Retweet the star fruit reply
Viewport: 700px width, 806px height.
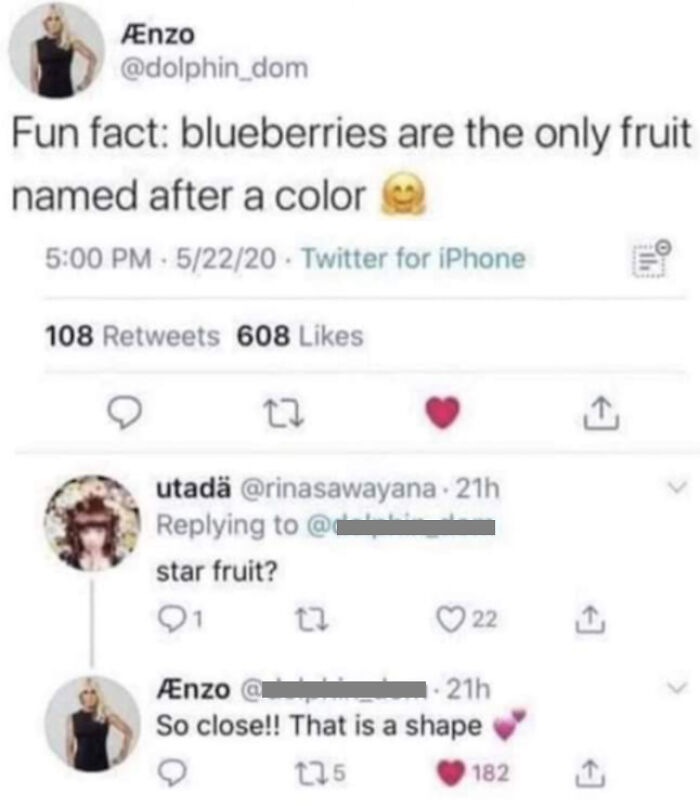[x=313, y=619]
